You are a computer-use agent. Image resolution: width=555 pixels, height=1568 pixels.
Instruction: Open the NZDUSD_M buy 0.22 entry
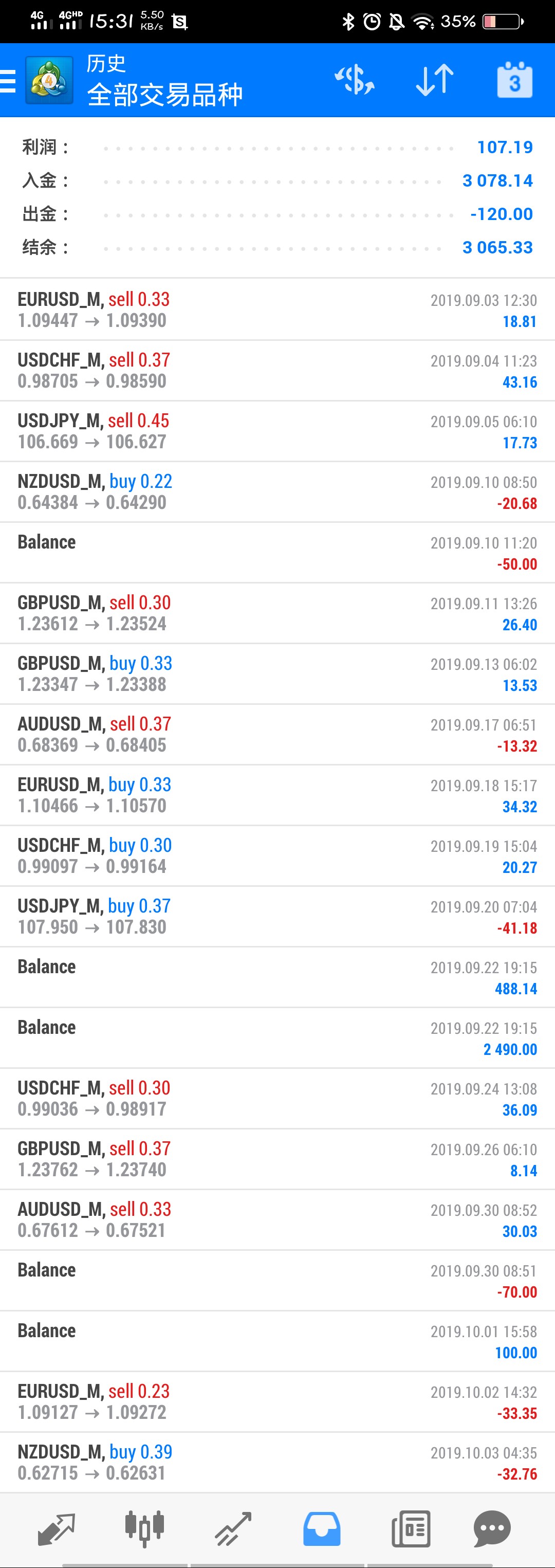click(277, 492)
